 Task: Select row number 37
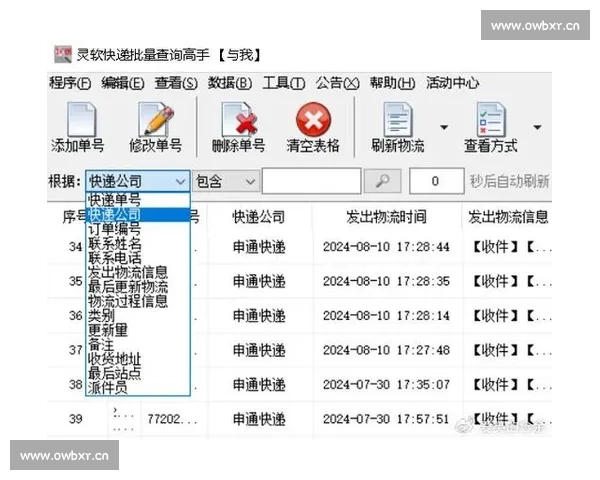pyautogui.click(x=76, y=350)
